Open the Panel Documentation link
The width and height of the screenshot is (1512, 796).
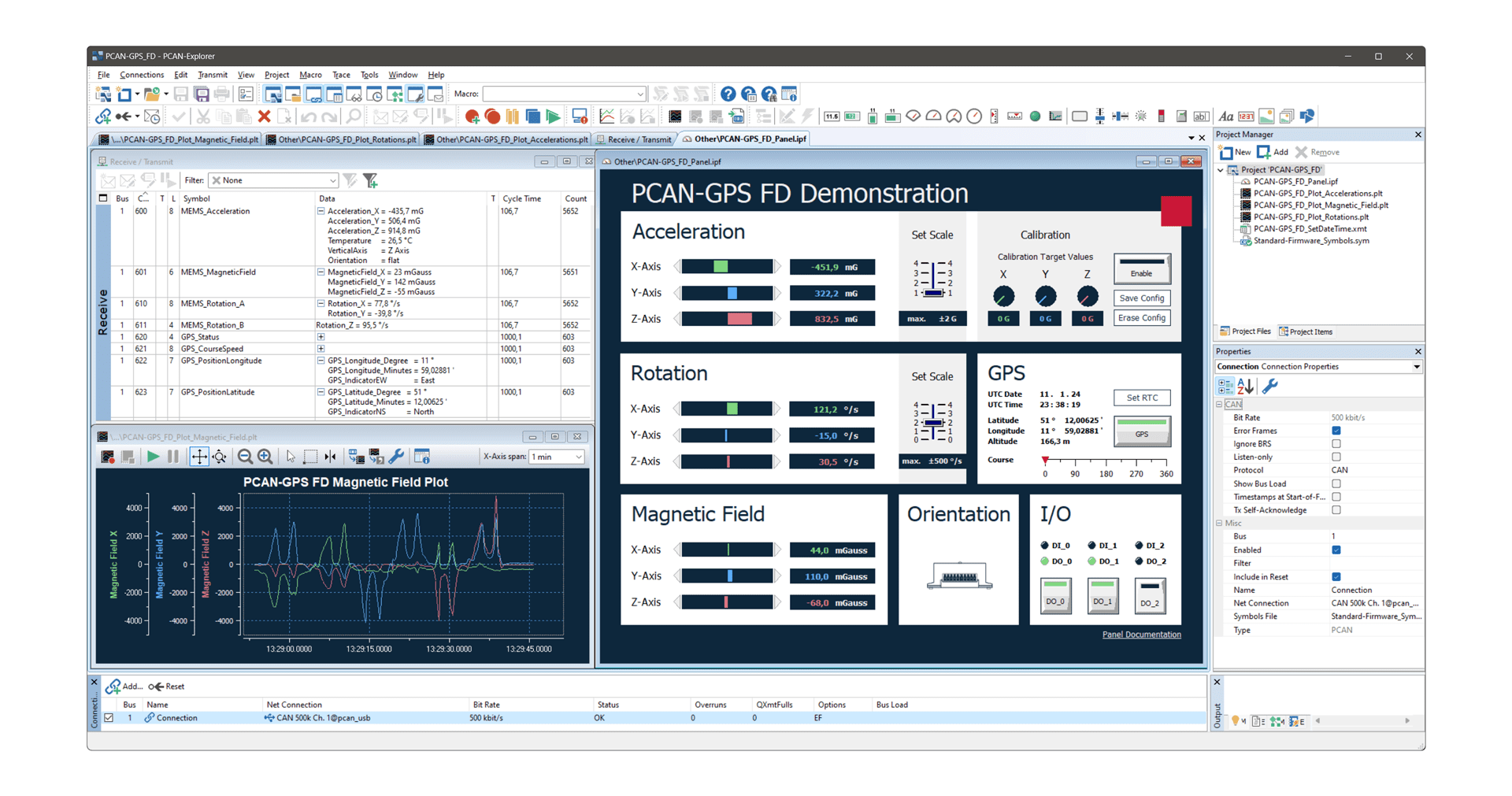1141,635
